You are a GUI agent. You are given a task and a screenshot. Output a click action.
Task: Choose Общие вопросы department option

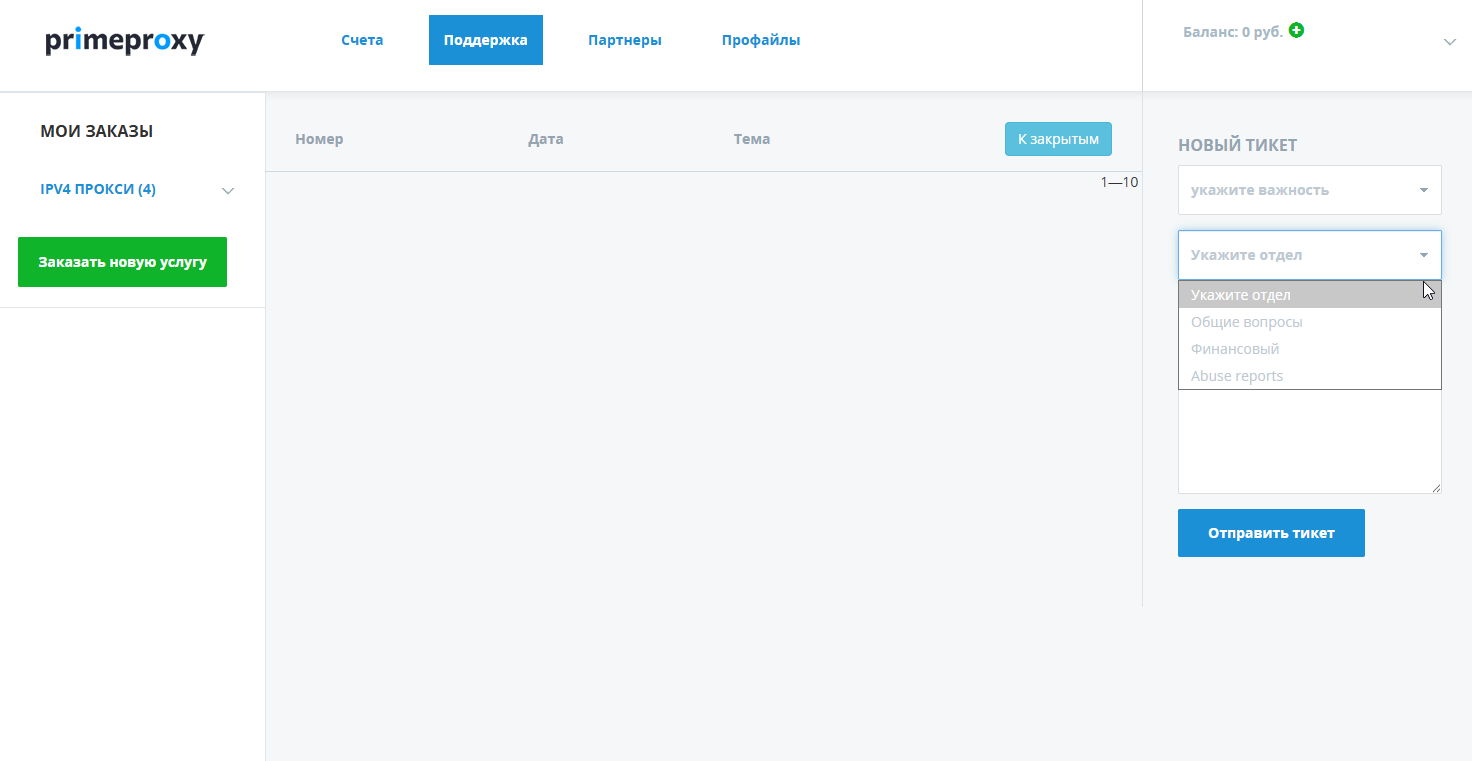click(x=1310, y=322)
